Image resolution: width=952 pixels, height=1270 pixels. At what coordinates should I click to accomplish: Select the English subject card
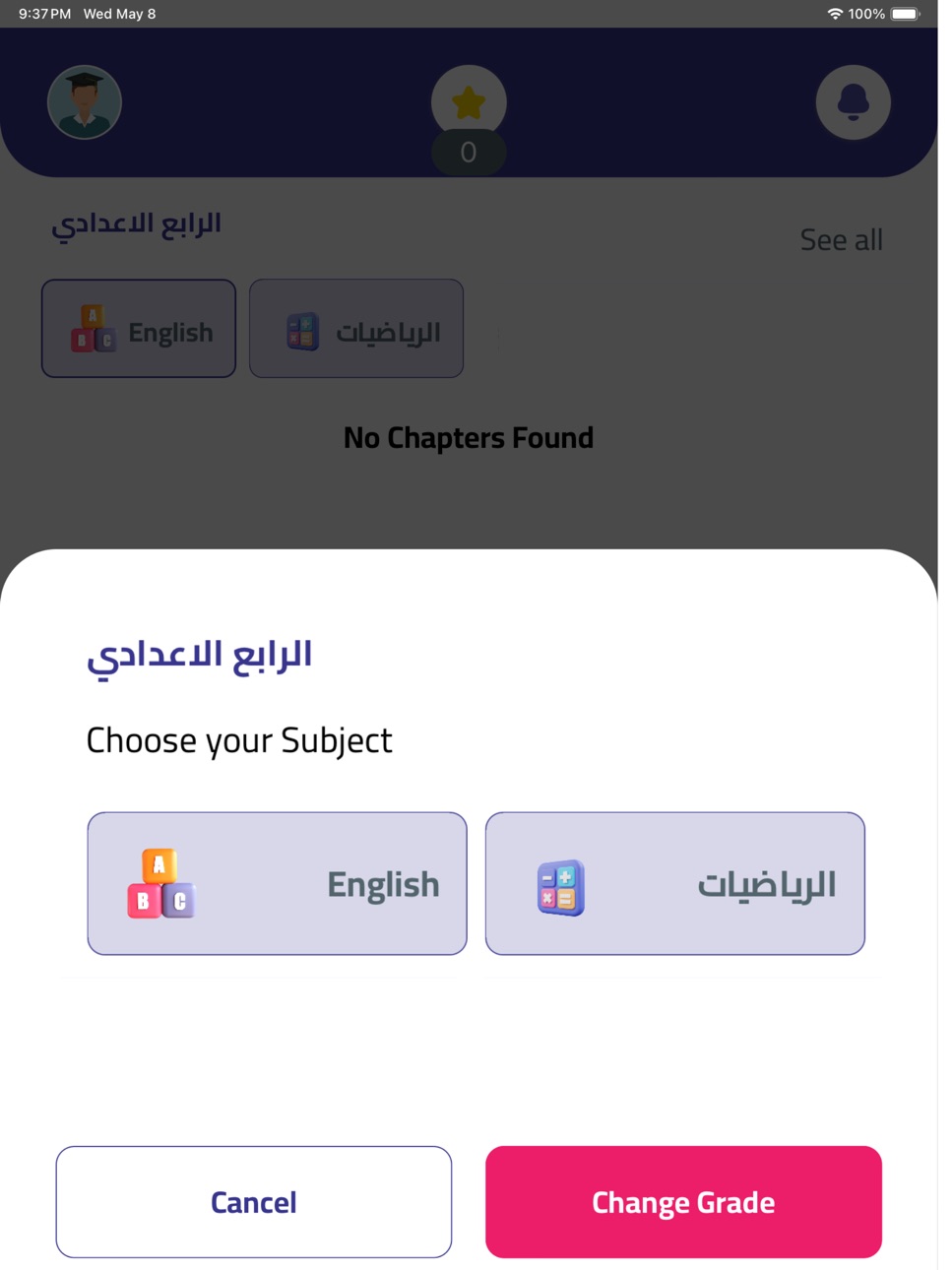[x=277, y=883]
